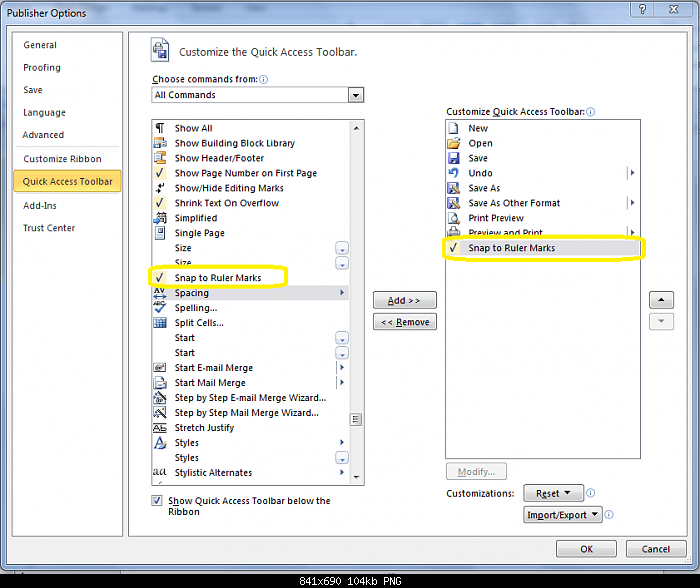Click the commands list scroll down arrow

(356, 477)
